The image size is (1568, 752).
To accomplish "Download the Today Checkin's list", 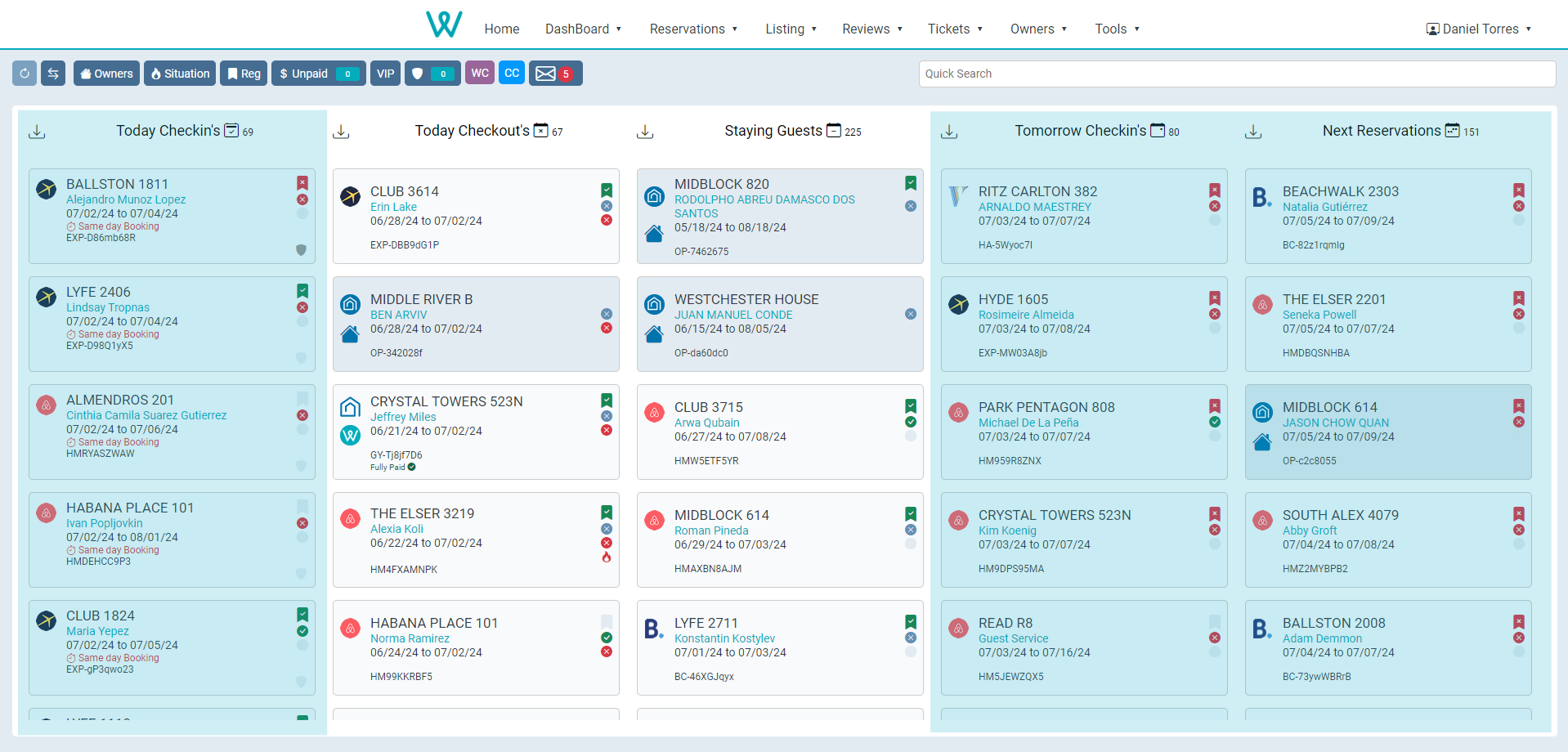I will pos(37,132).
